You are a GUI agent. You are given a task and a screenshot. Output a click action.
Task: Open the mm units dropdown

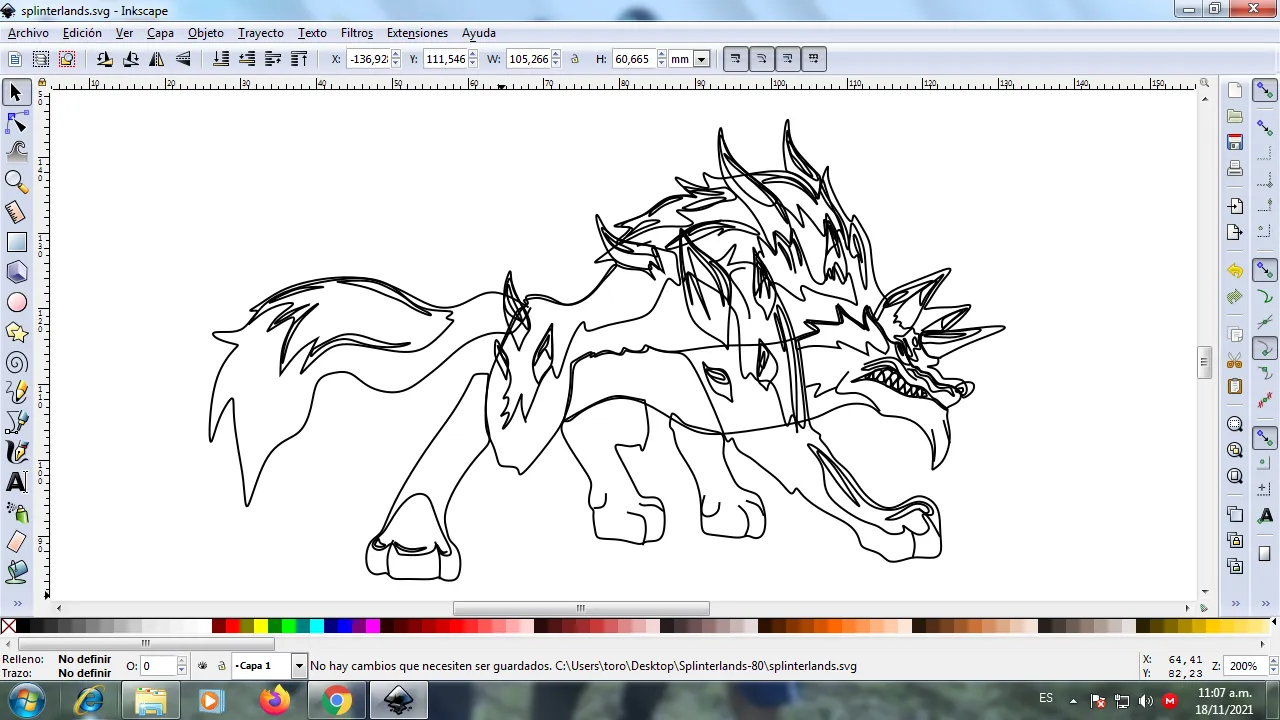[701, 59]
